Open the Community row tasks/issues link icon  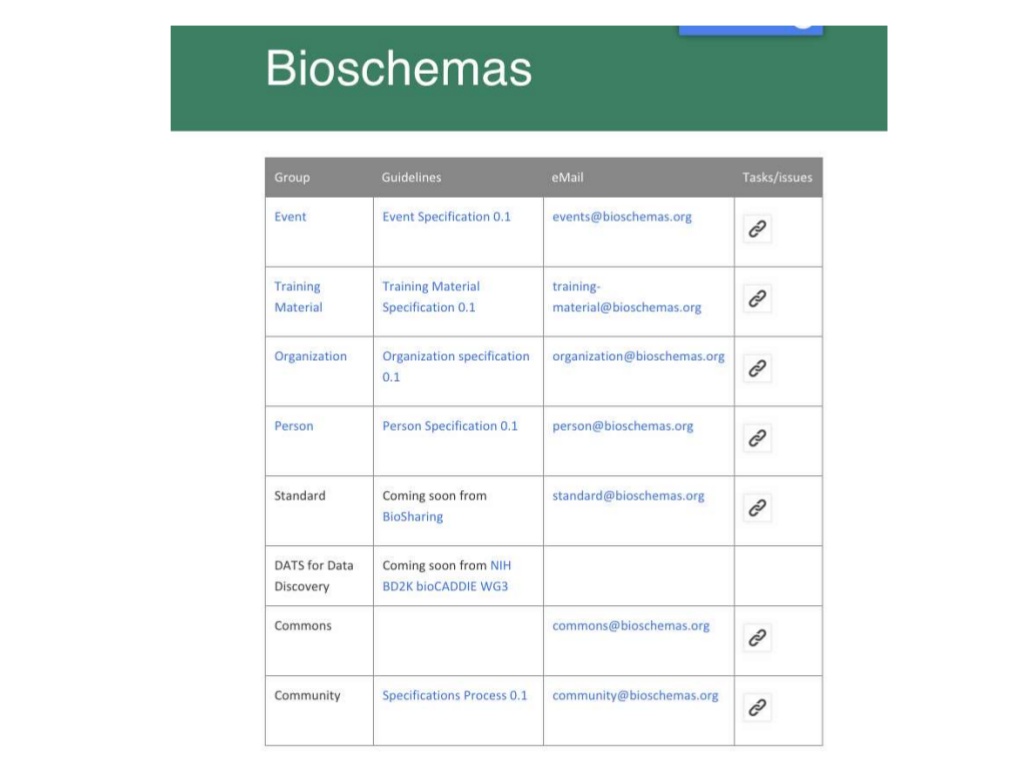[757, 708]
